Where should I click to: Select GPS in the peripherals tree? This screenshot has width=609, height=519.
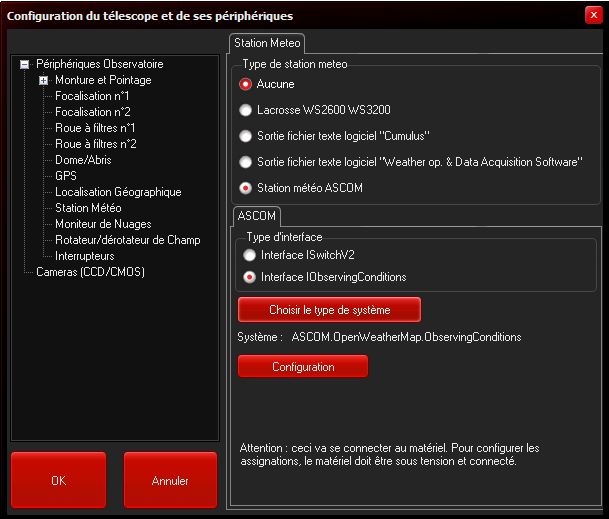coord(66,176)
